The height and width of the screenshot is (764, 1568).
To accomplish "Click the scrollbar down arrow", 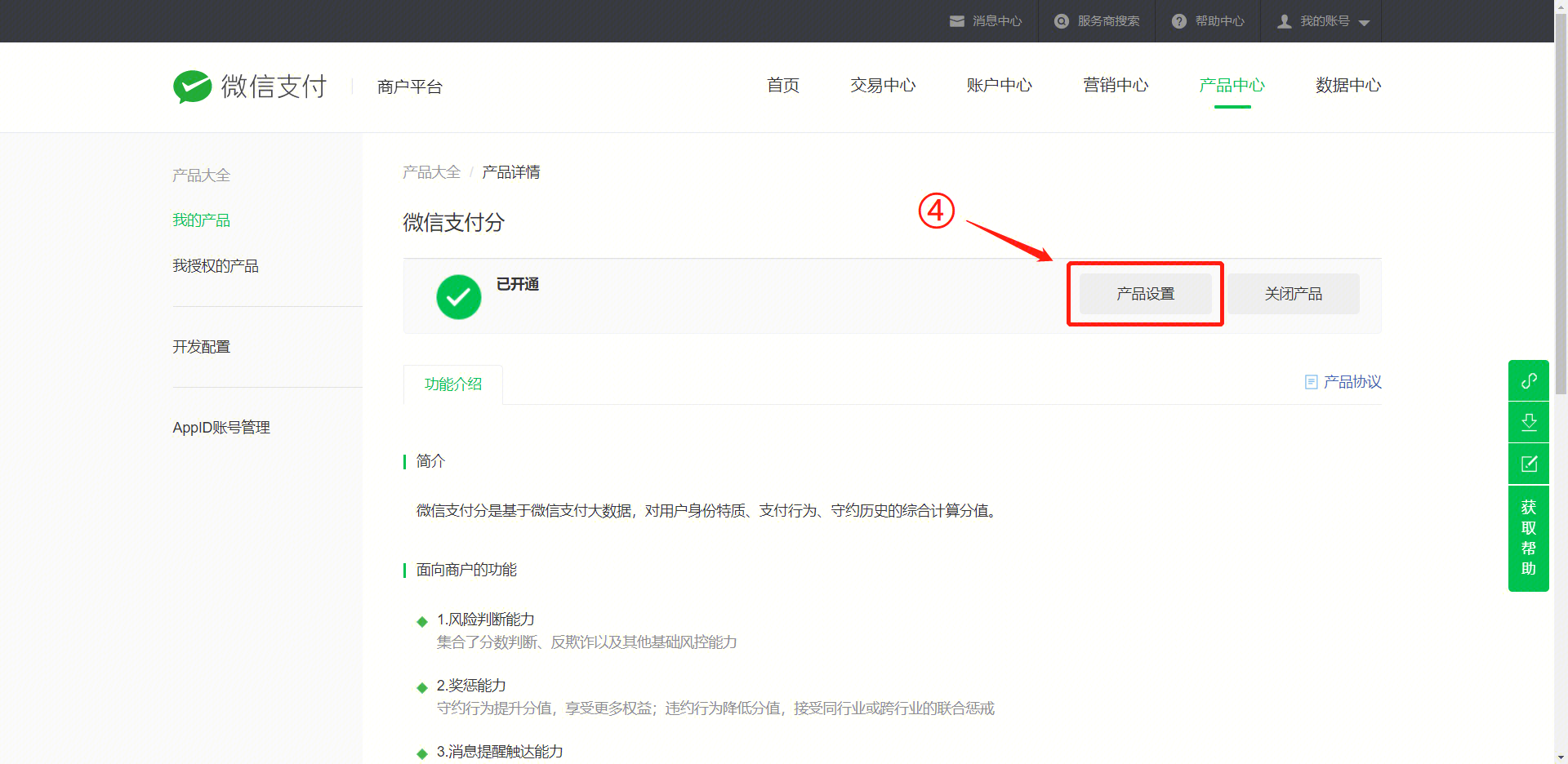I will click(x=1561, y=757).
